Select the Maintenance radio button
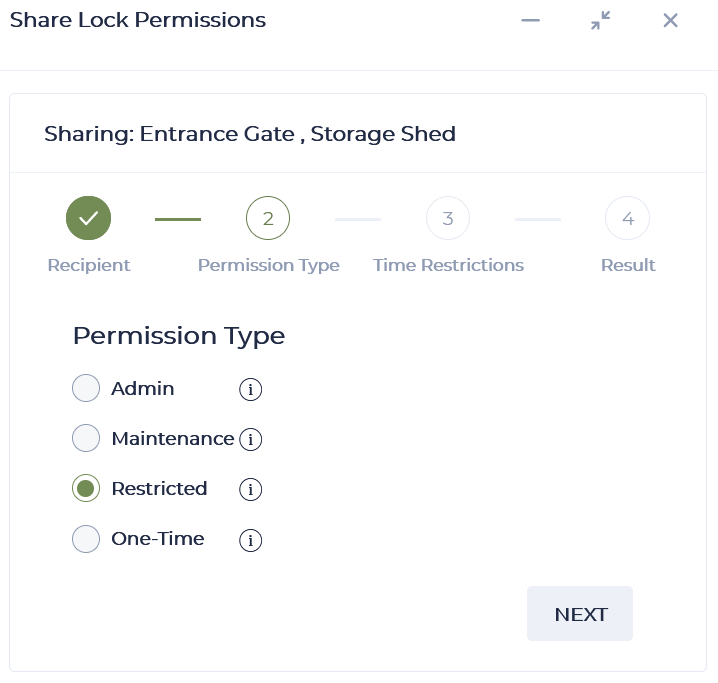The image size is (718, 683). click(86, 438)
